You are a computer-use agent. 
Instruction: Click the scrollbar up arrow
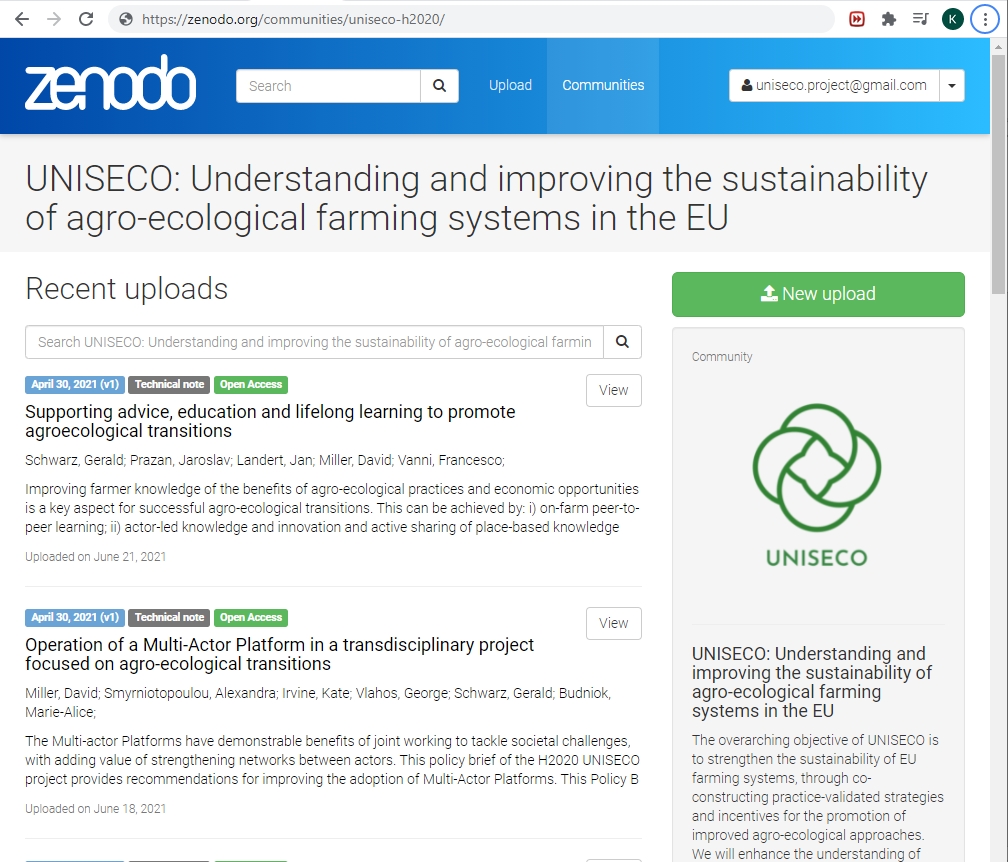click(x=998, y=46)
